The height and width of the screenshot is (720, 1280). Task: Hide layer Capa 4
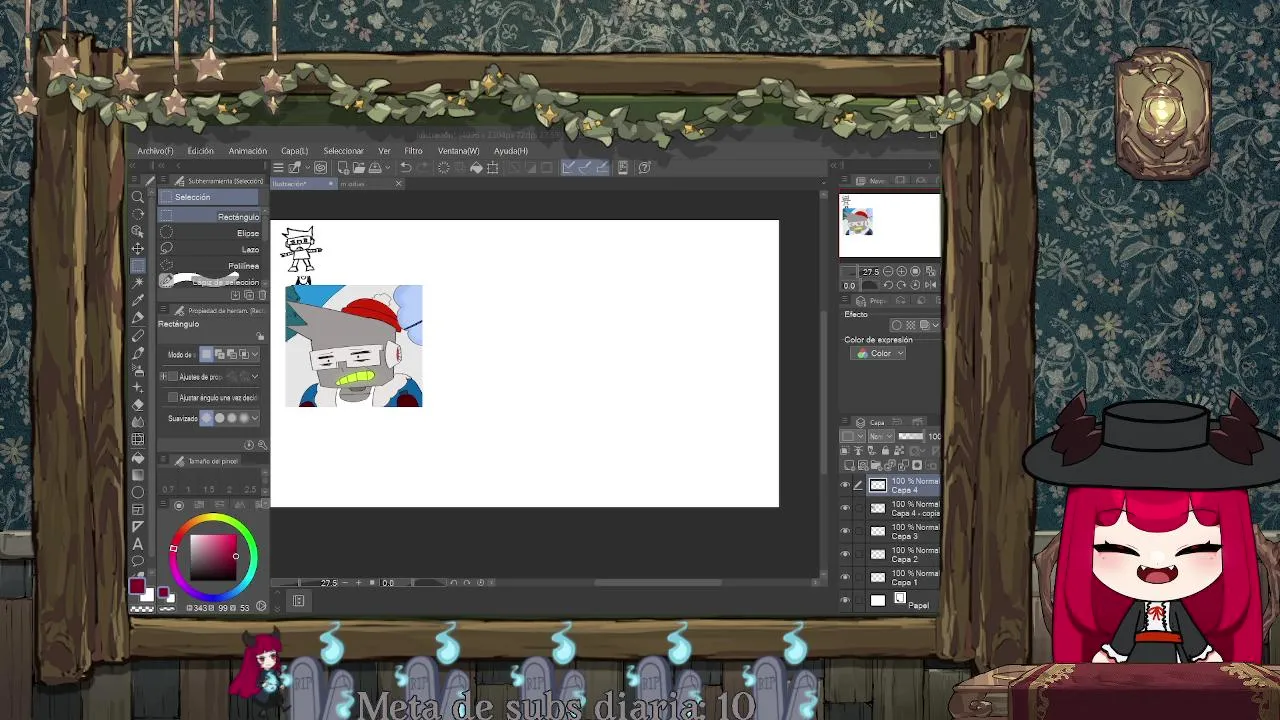[x=845, y=486]
